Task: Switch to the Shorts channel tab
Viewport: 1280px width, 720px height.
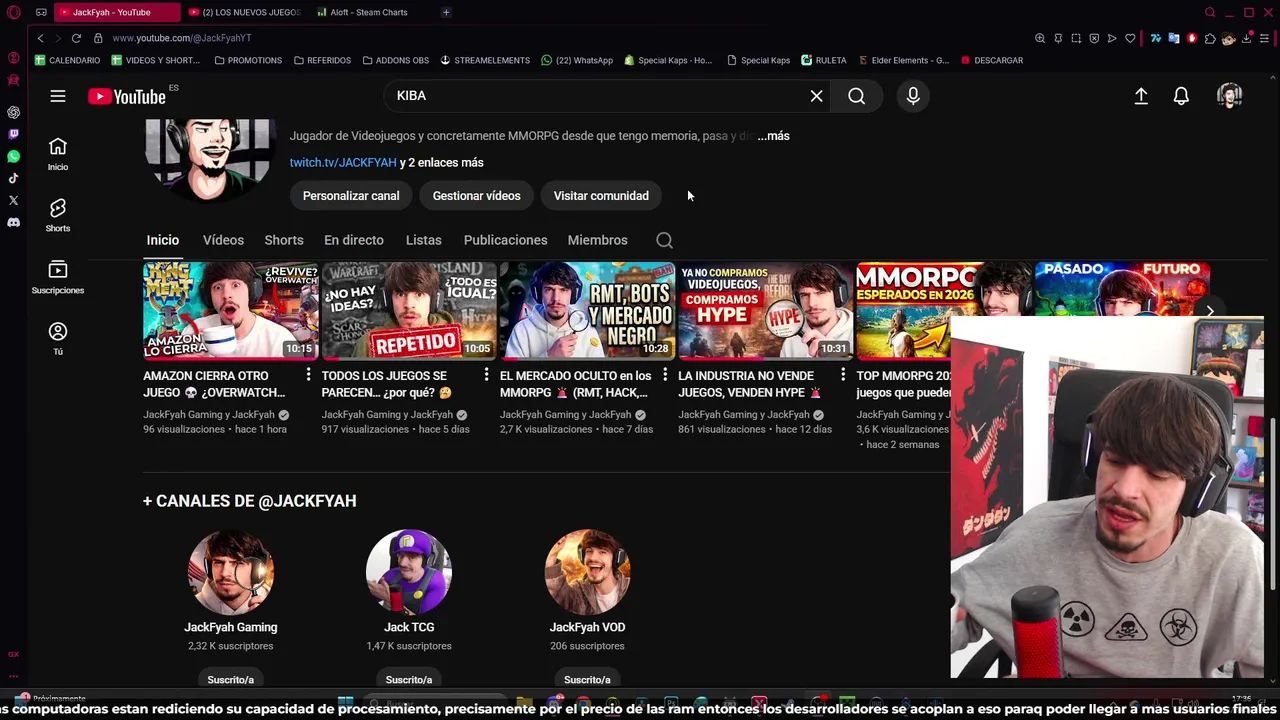Action: point(284,240)
